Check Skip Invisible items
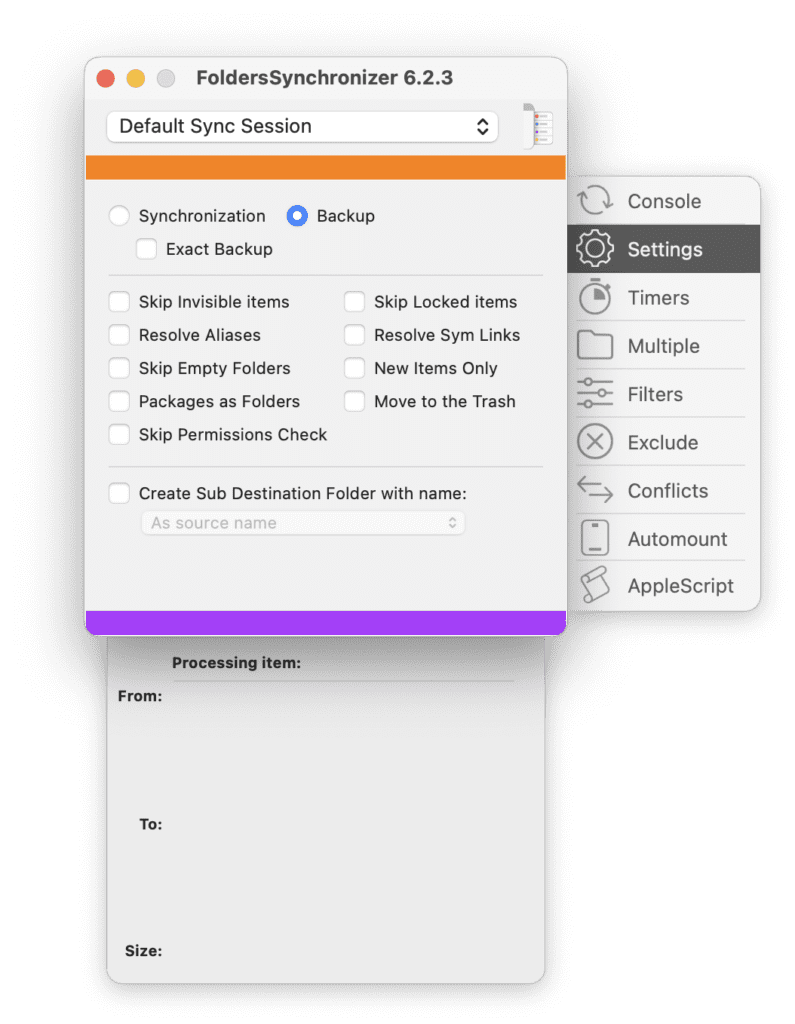Image resolution: width=795 pixels, height=1024 pixels. (119, 302)
